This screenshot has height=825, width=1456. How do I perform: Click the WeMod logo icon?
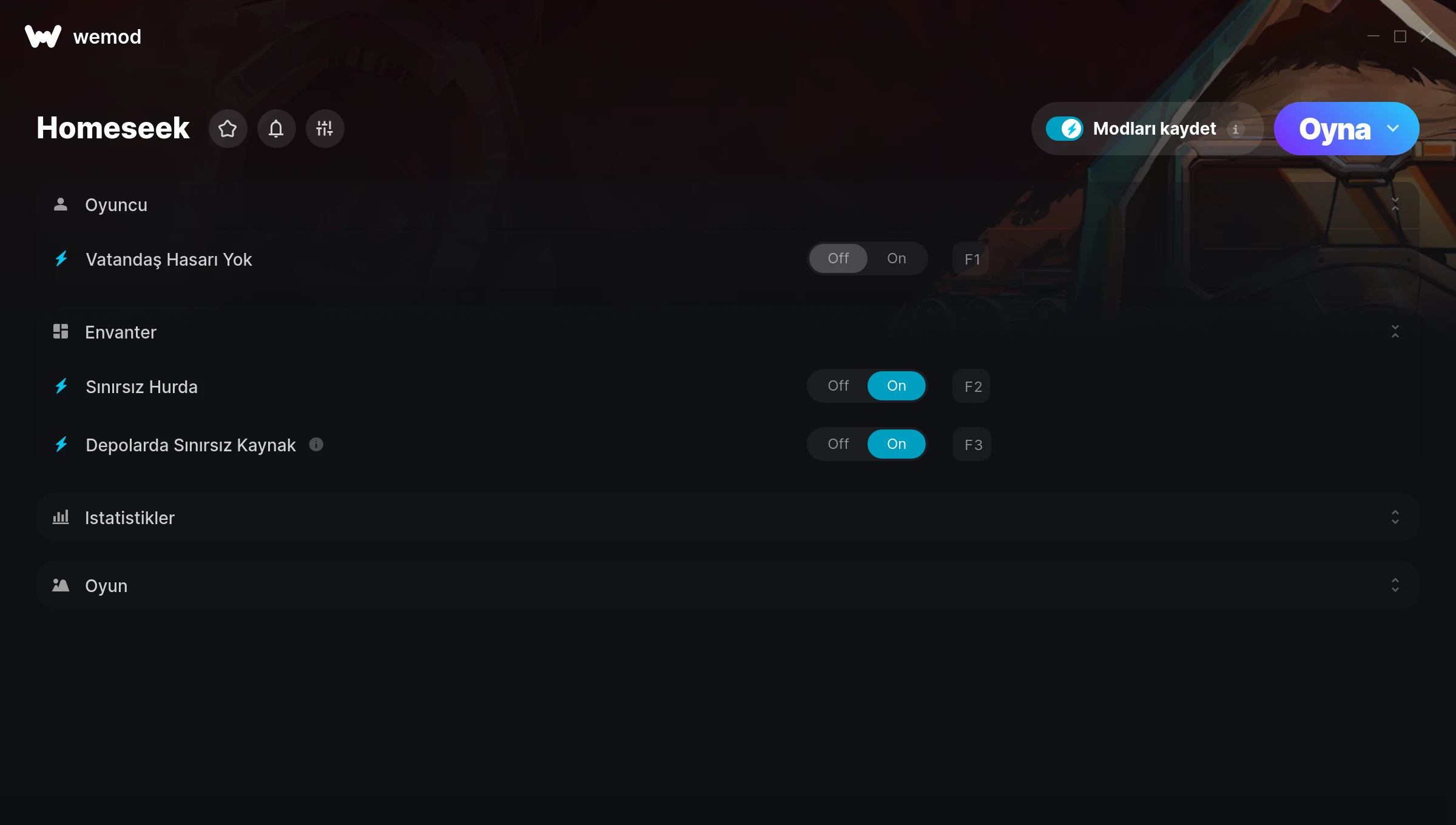[x=43, y=36]
